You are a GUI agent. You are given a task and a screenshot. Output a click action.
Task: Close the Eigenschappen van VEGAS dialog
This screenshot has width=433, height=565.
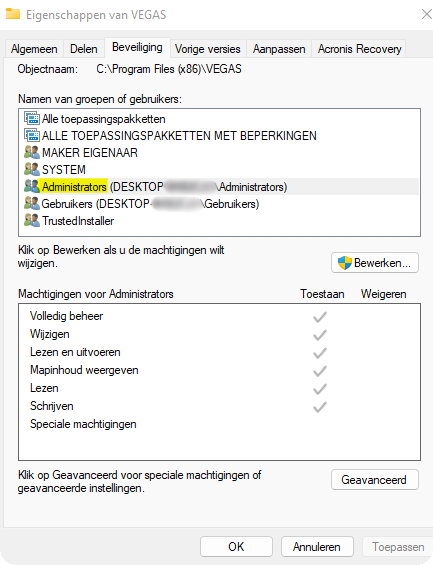[x=427, y=14]
